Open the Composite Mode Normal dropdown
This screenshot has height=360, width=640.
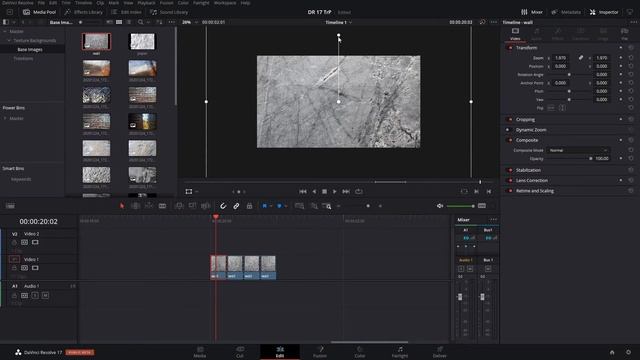578,150
